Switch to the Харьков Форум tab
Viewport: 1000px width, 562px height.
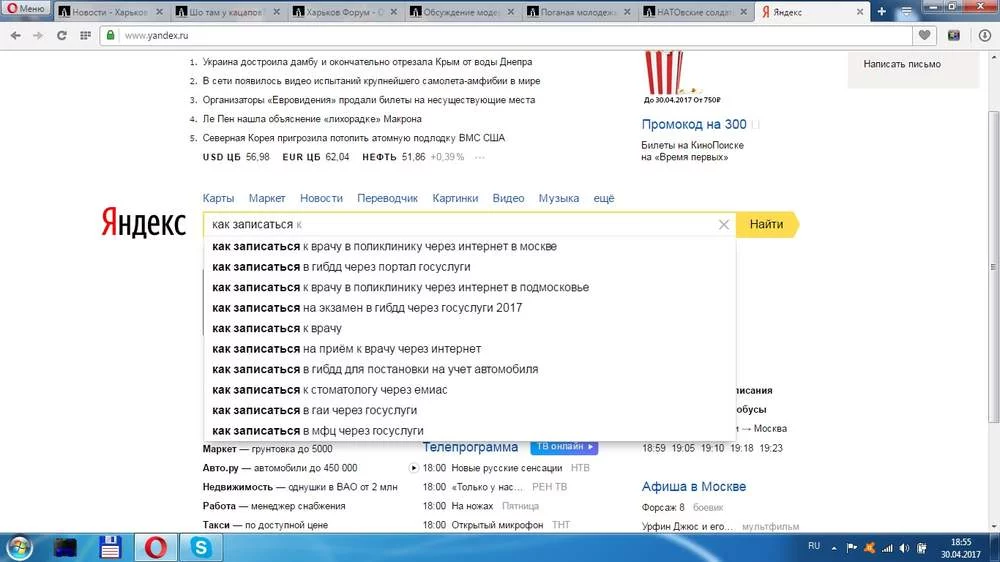[x=344, y=12]
